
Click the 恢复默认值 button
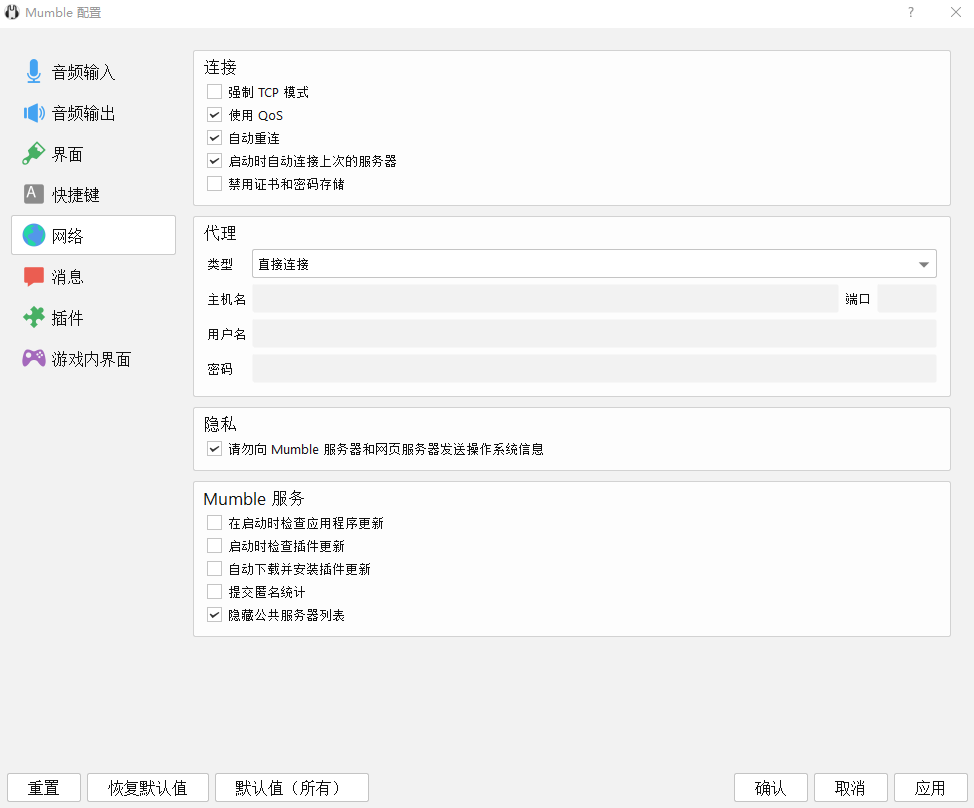coord(147,788)
